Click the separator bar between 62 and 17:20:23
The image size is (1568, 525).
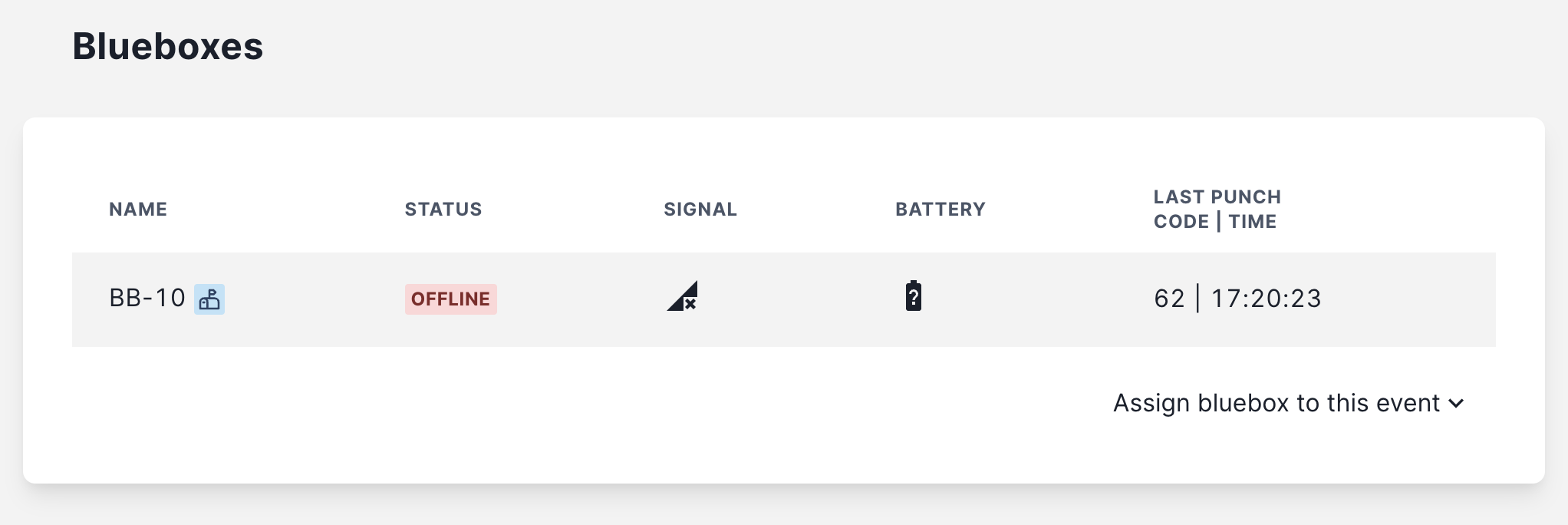pyautogui.click(x=1197, y=299)
